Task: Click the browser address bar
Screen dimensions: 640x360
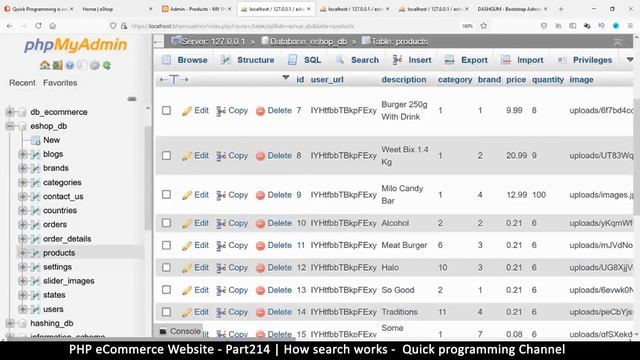Action: click(x=294, y=26)
